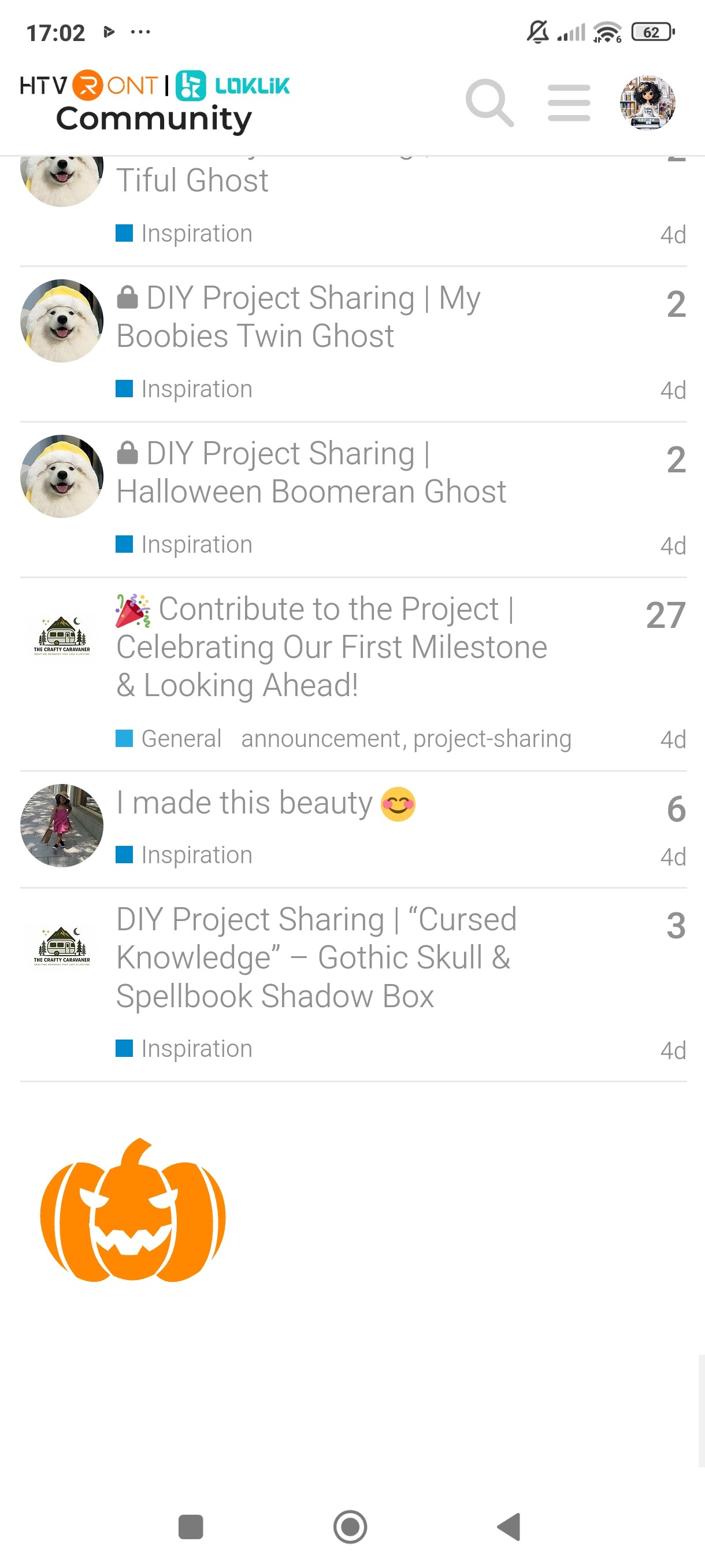Image resolution: width=705 pixels, height=1568 pixels.
Task: Tap the 27 replies count
Action: tap(665, 615)
